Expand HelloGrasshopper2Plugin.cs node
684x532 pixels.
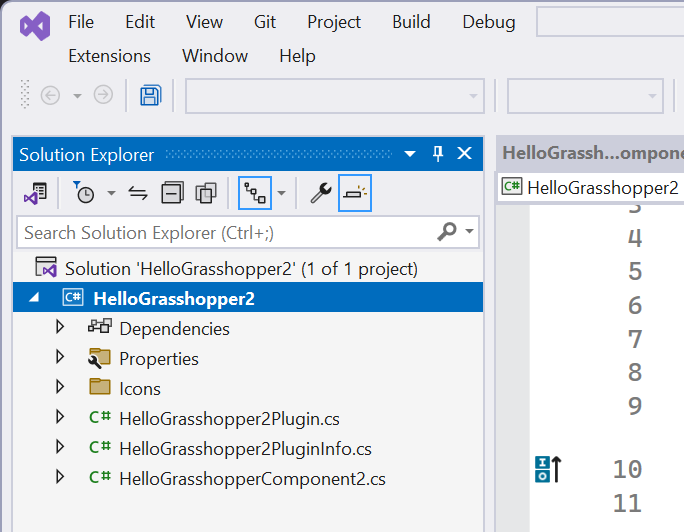tap(60, 417)
